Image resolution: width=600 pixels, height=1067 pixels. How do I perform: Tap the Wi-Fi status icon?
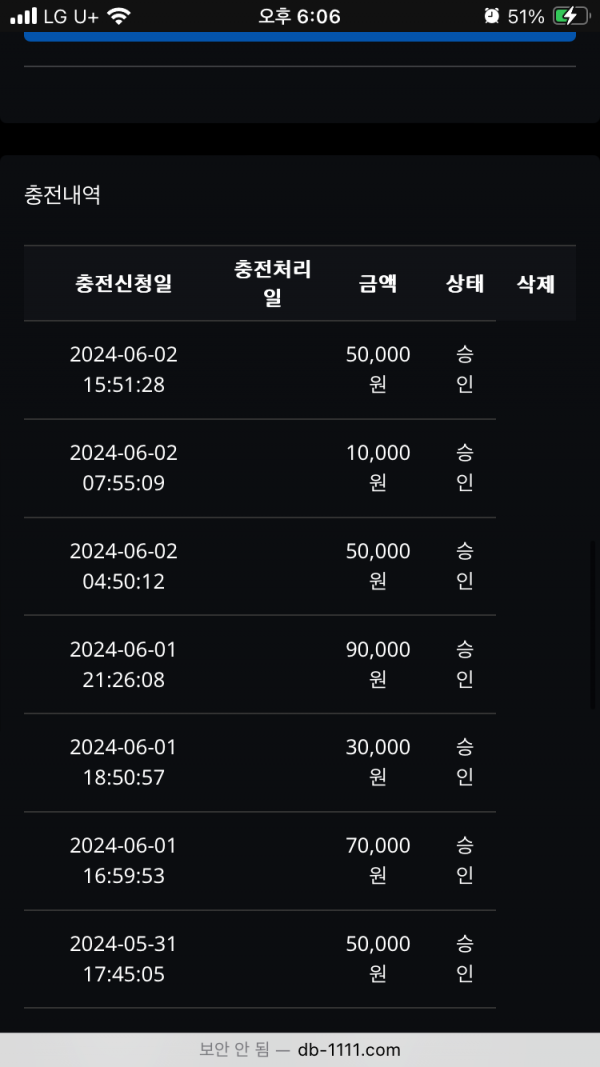click(119, 16)
